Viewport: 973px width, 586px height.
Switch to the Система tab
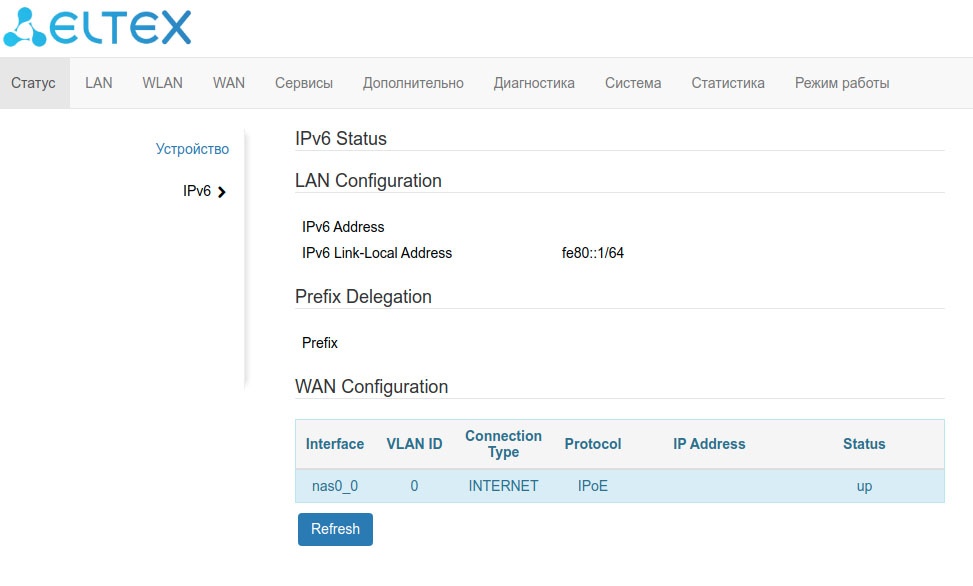pyautogui.click(x=633, y=83)
